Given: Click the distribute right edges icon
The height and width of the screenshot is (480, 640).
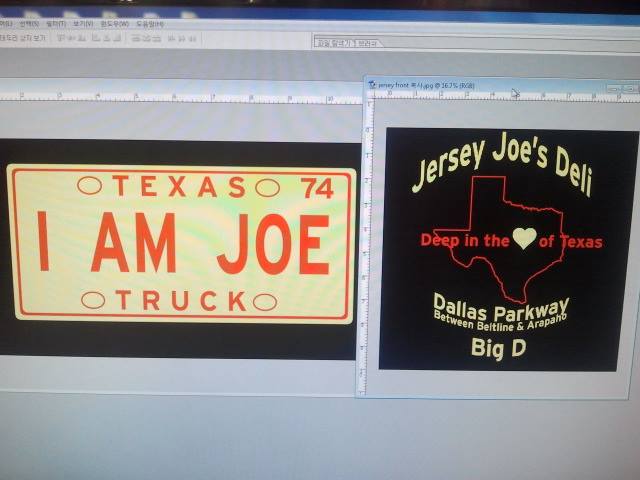Looking at the screenshot, I should 192,38.
